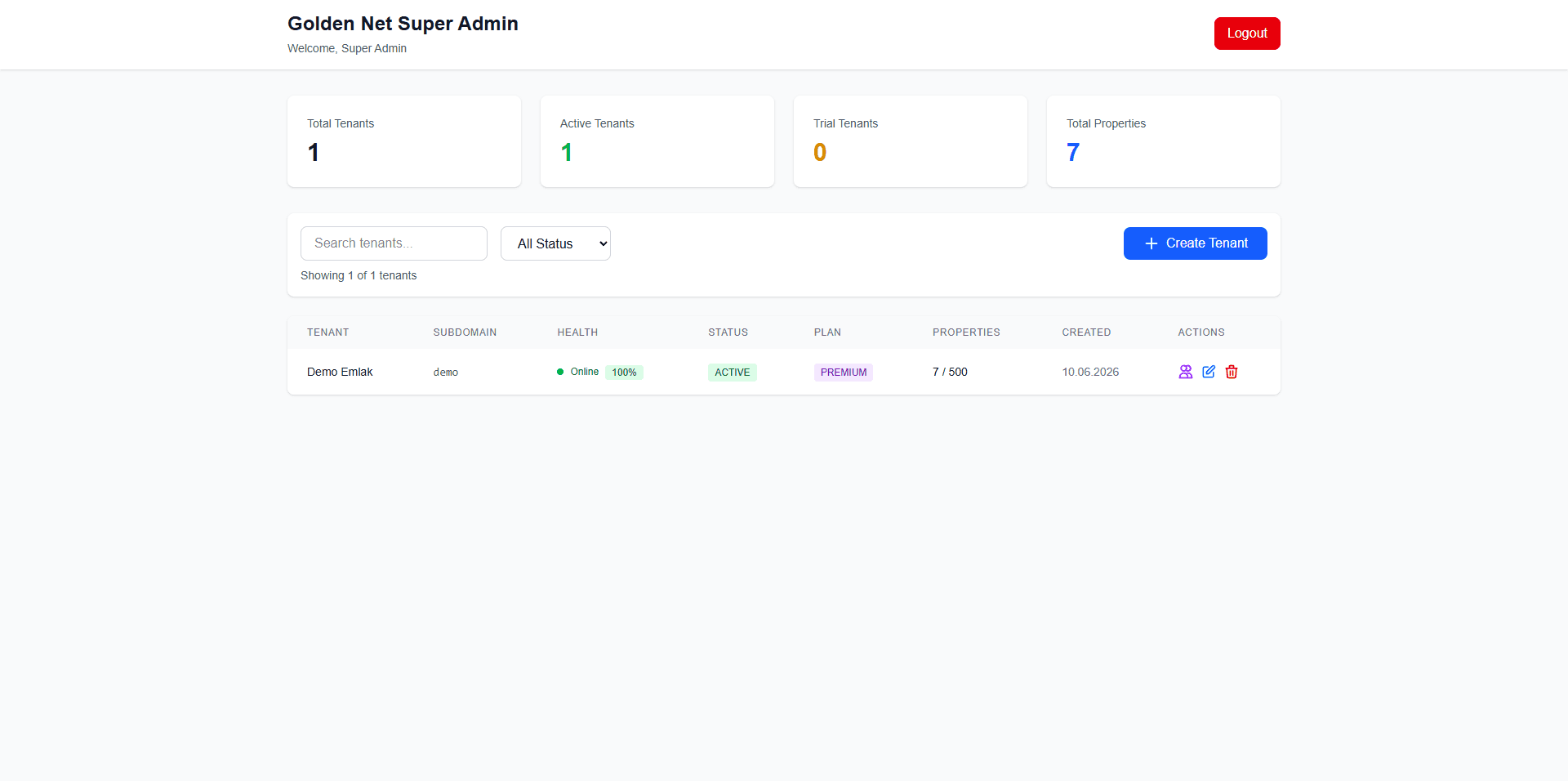This screenshot has height=781, width=1568.
Task: Click the PREMIUM plan badge
Action: (844, 373)
